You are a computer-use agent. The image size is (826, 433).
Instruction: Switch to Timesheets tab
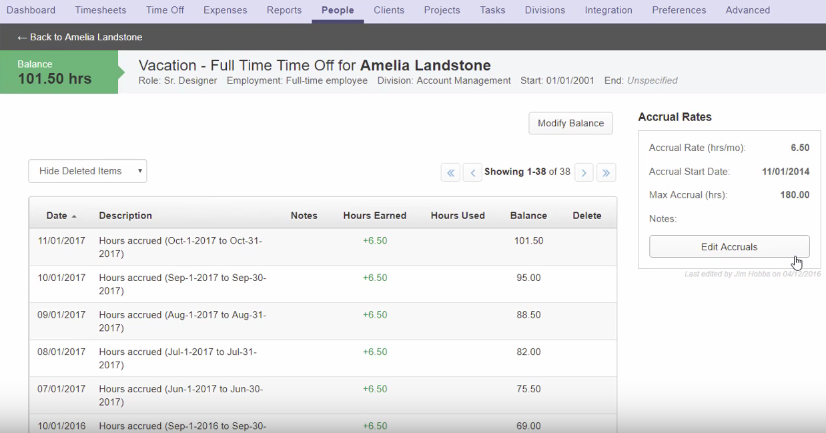click(x=100, y=10)
